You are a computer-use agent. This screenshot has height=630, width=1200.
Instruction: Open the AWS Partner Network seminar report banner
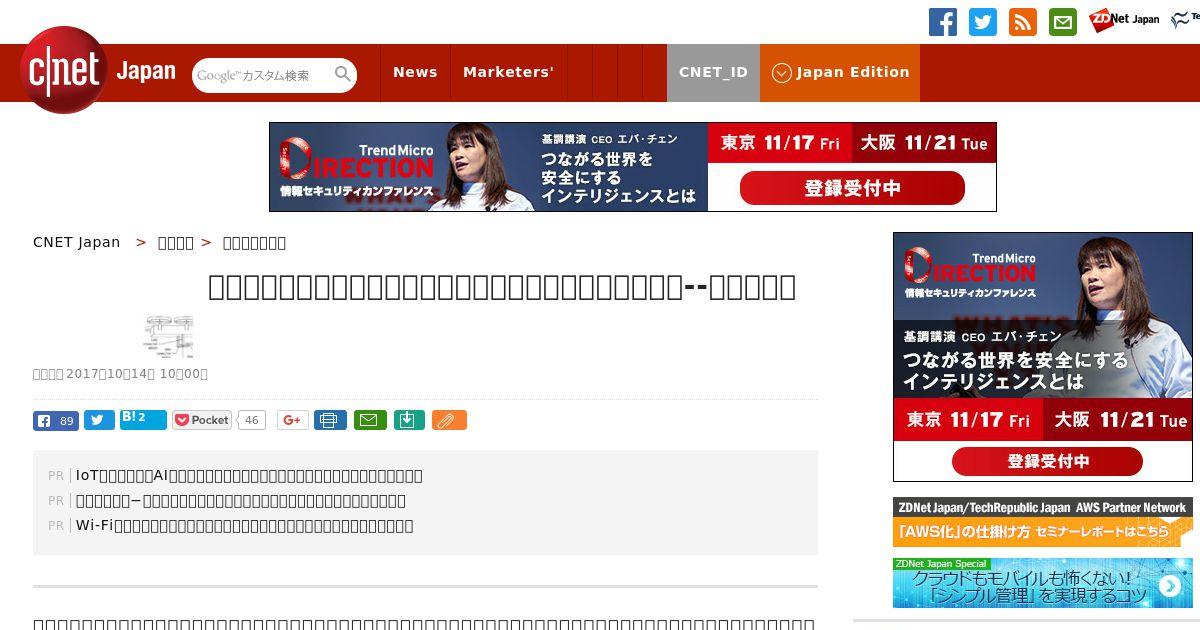1043,522
